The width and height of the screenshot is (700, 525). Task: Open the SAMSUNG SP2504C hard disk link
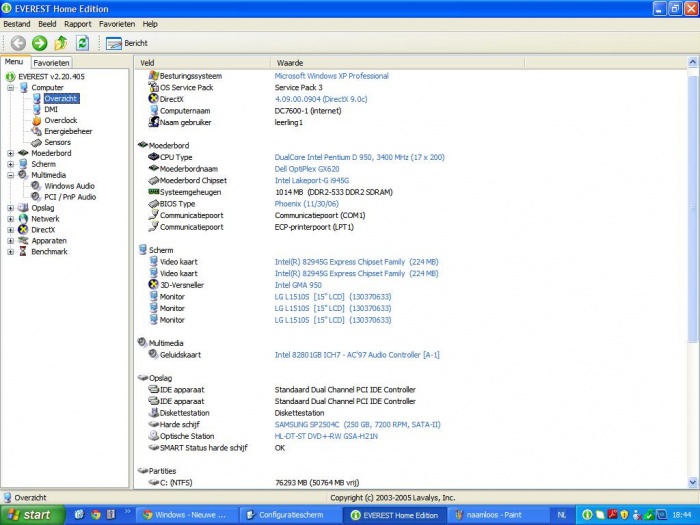click(x=357, y=425)
